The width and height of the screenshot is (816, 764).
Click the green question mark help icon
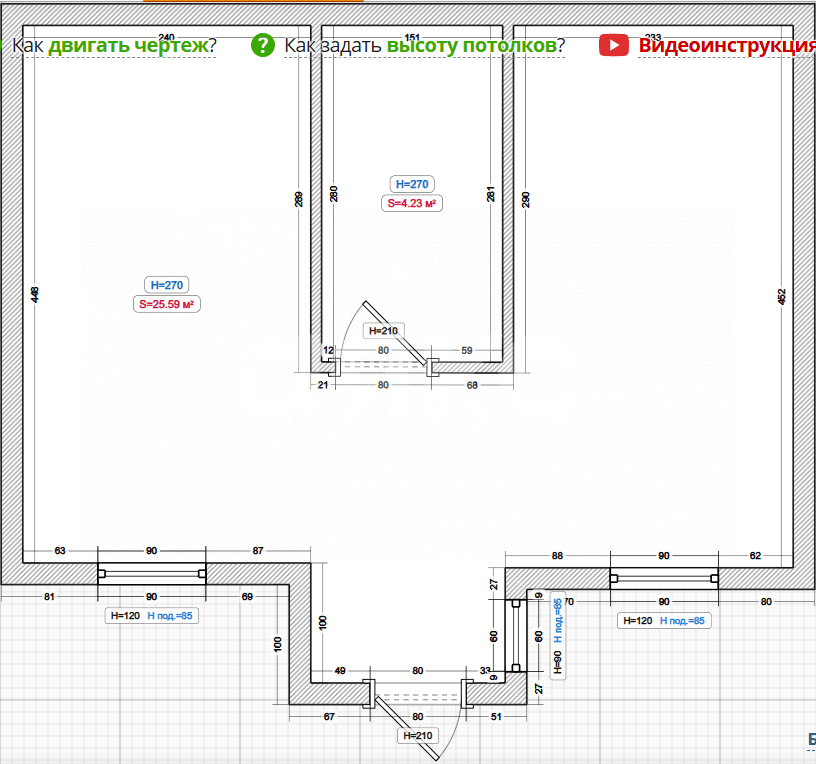262,45
